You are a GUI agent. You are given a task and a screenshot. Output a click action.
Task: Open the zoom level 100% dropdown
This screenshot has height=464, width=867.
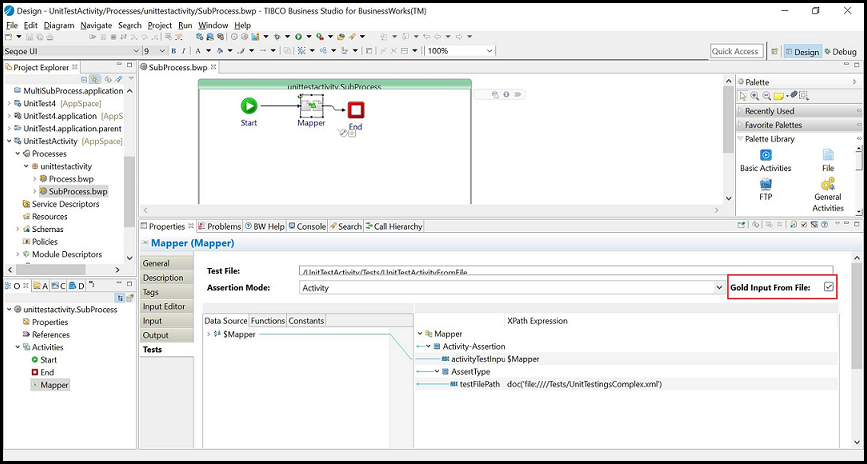(489, 51)
